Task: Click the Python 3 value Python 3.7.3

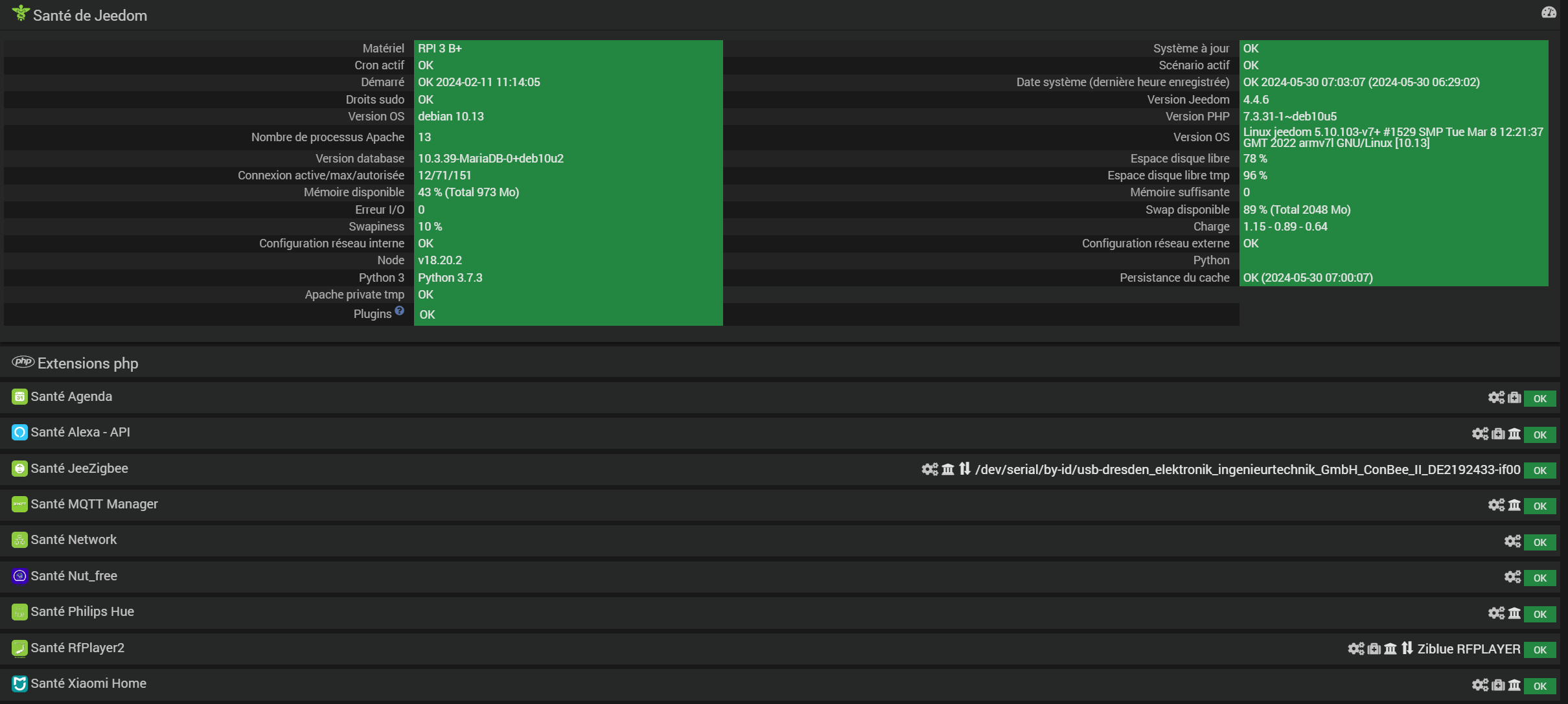Action: [x=450, y=278]
